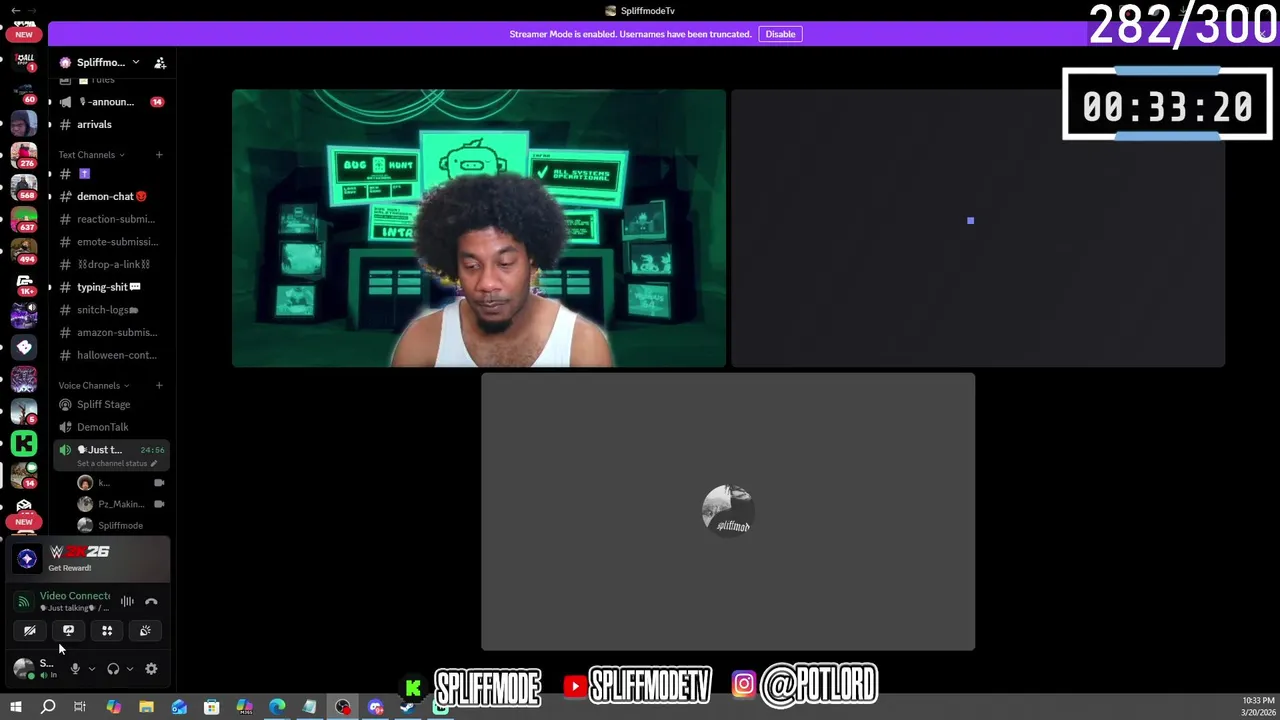Image resolution: width=1280 pixels, height=720 pixels.
Task: Open Windows Start menu
Action: click(15, 708)
